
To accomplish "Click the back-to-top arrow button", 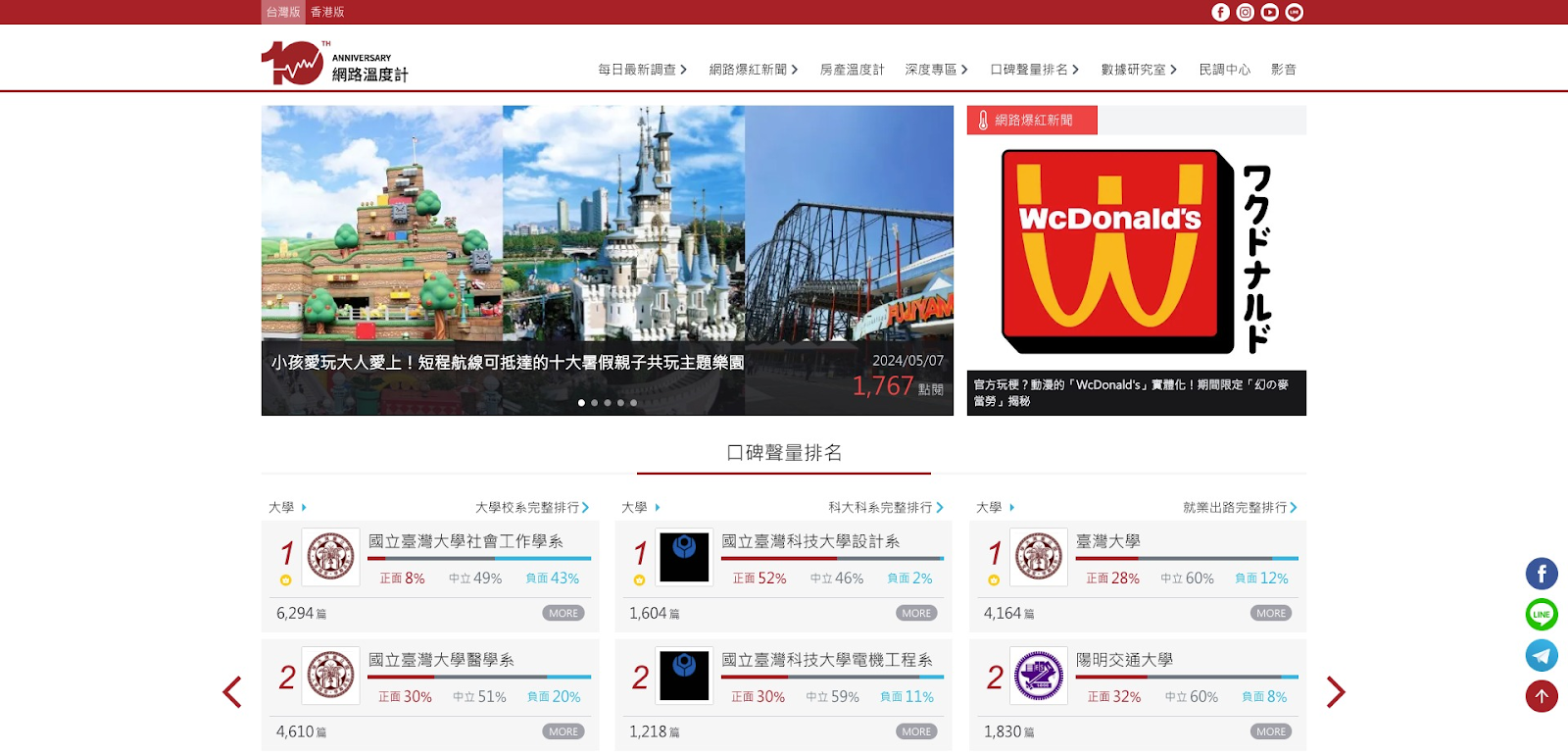I will [1542, 696].
